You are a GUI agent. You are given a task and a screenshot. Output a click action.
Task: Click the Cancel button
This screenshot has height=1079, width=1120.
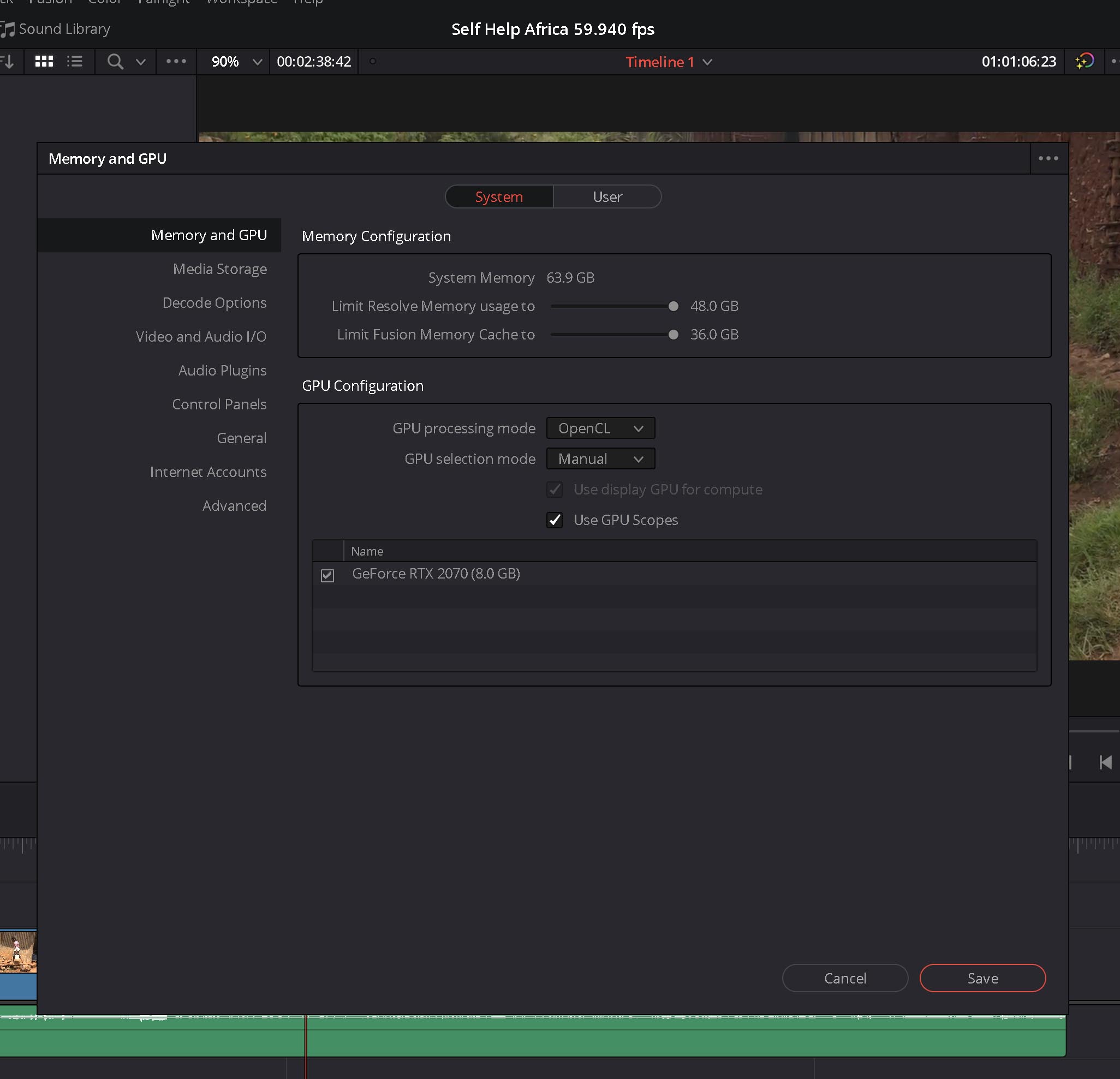tap(844, 978)
